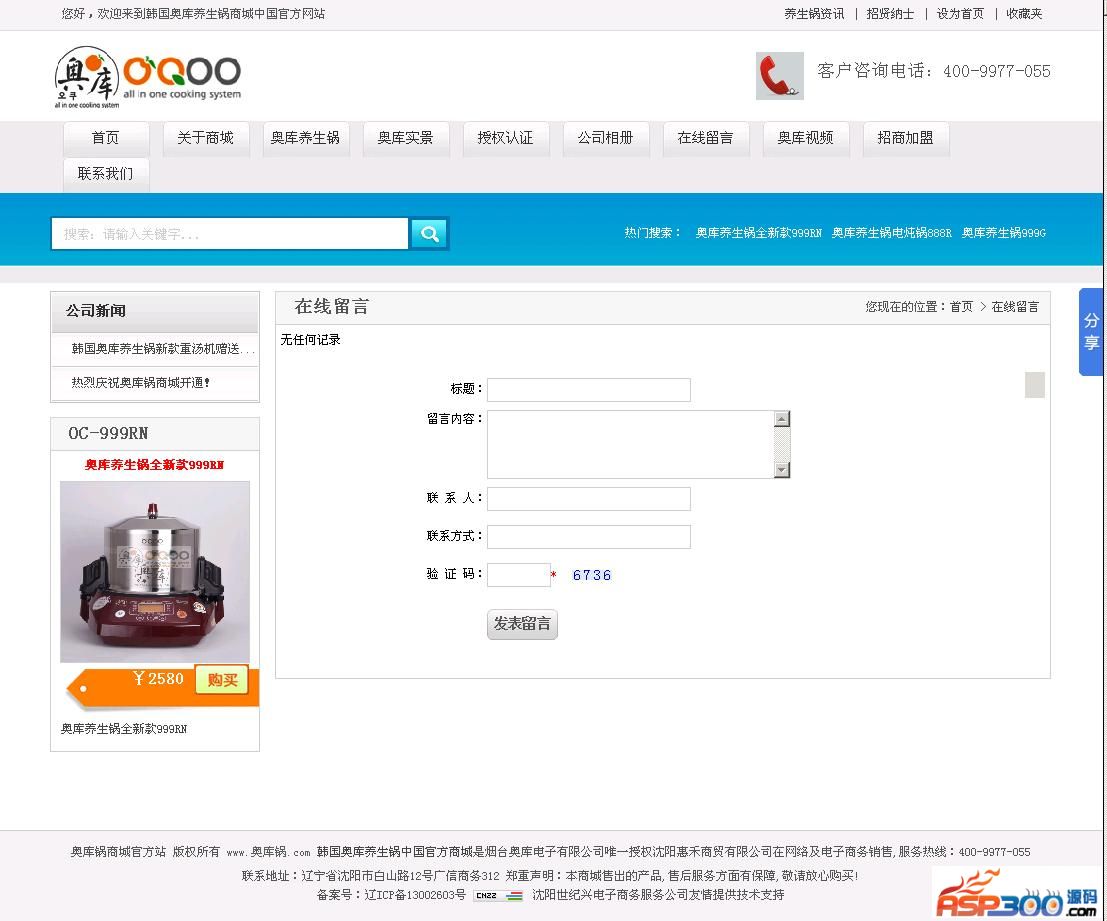The height and width of the screenshot is (921, 1107).
Task: Click the www.奥库锅.com footer link
Action: pos(268,853)
